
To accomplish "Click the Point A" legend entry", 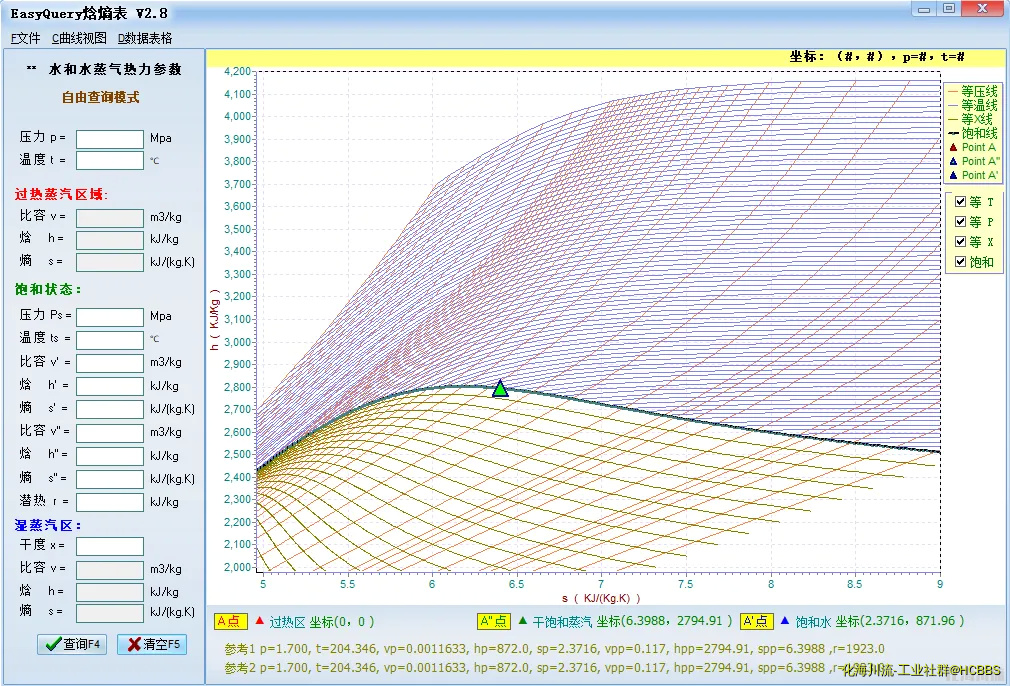I will (x=975, y=161).
